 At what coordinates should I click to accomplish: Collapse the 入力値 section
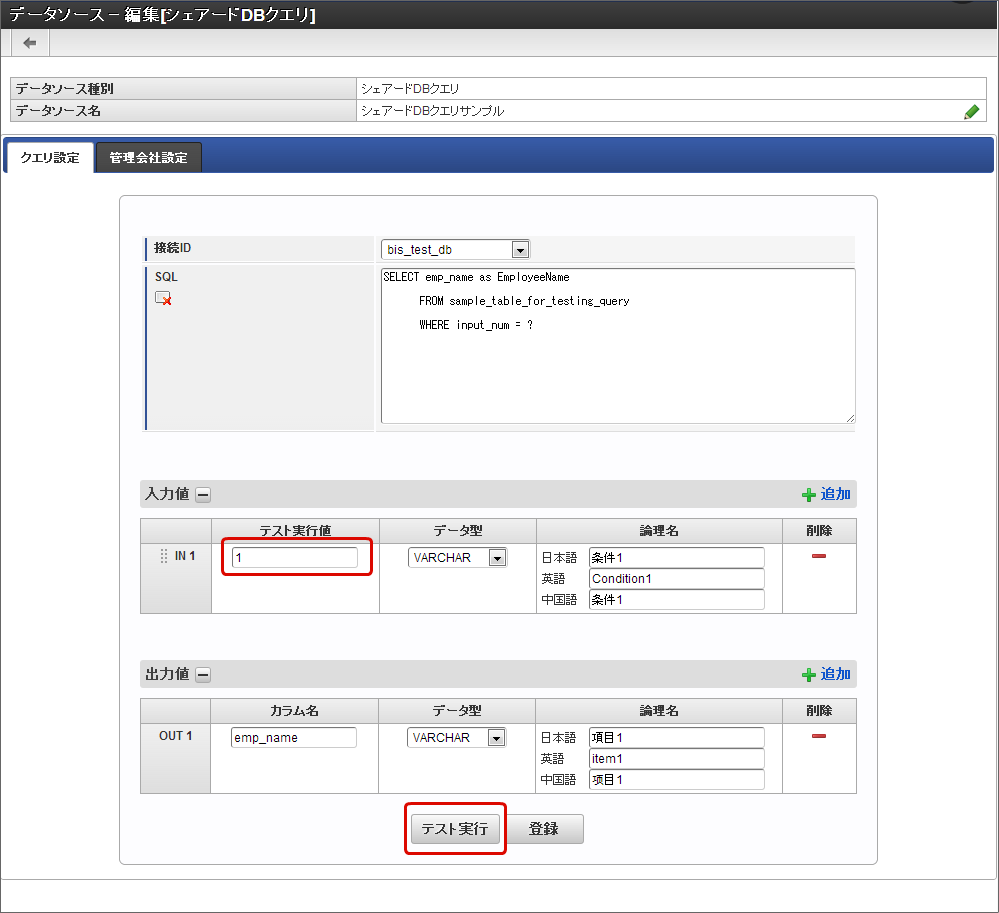pyautogui.click(x=203, y=494)
